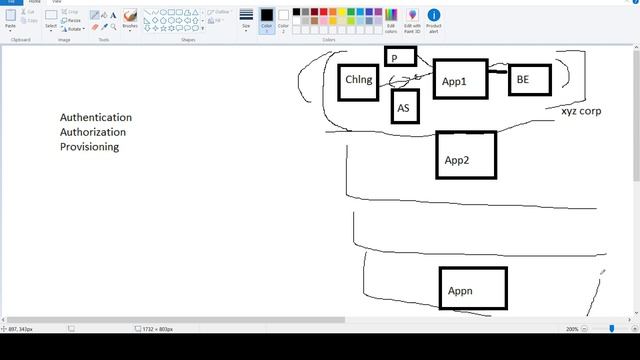Adjust the zoom slider handle
This screenshot has width=640, height=360.
pos(611,329)
